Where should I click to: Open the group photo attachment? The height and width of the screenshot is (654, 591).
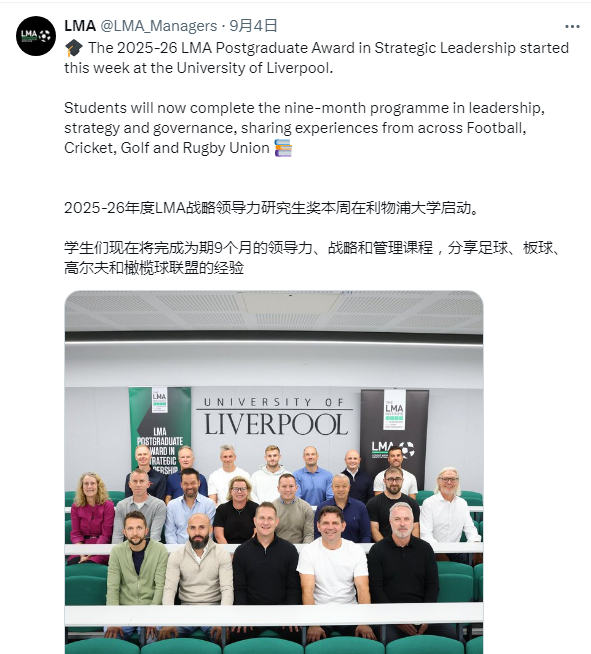[x=274, y=472]
